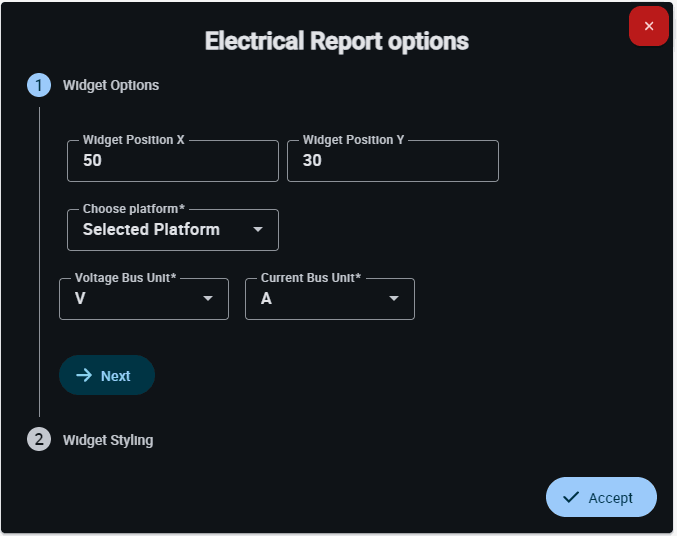Click the step 1 number circle
The height and width of the screenshot is (536, 677).
pos(39,85)
